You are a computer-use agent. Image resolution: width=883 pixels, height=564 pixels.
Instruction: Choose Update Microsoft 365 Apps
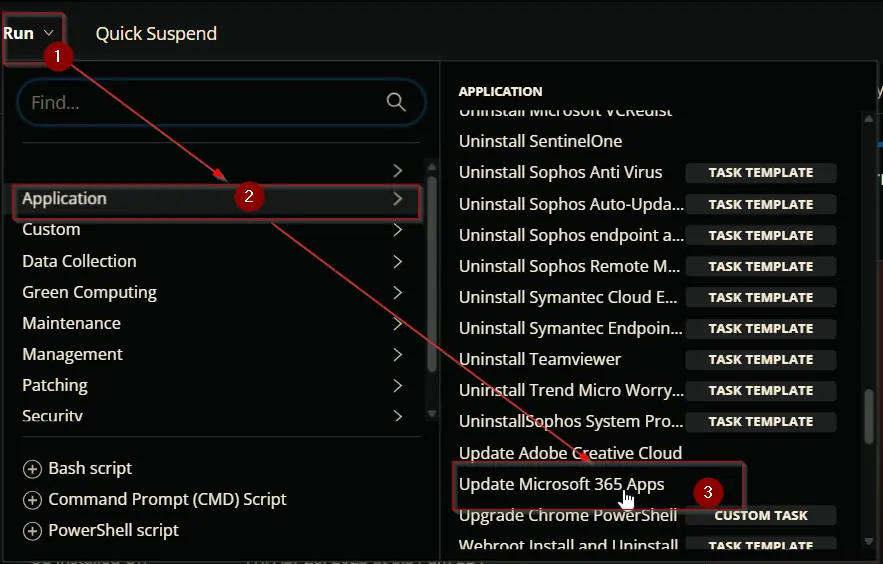click(561, 484)
